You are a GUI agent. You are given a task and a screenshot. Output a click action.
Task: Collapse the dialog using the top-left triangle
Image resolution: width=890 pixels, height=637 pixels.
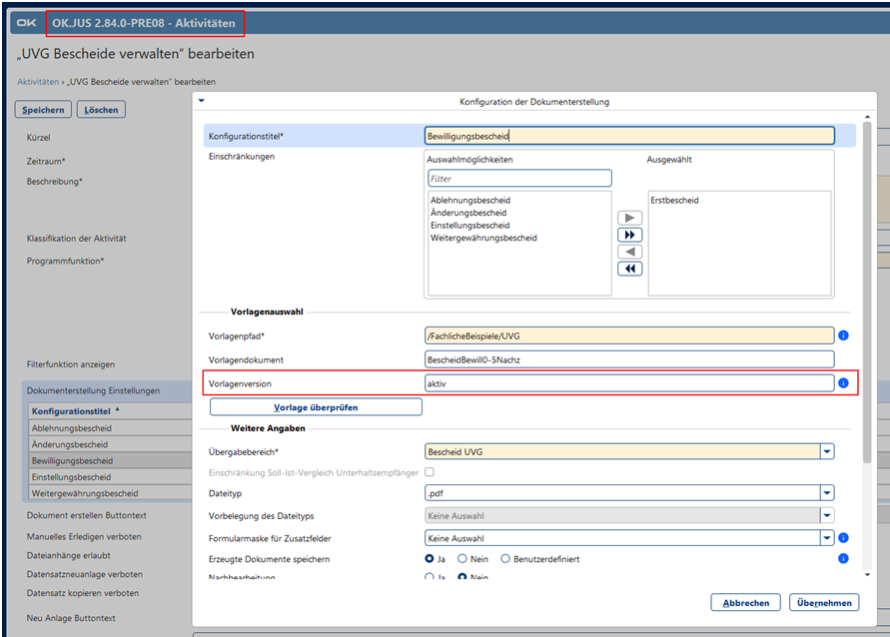[x=201, y=101]
